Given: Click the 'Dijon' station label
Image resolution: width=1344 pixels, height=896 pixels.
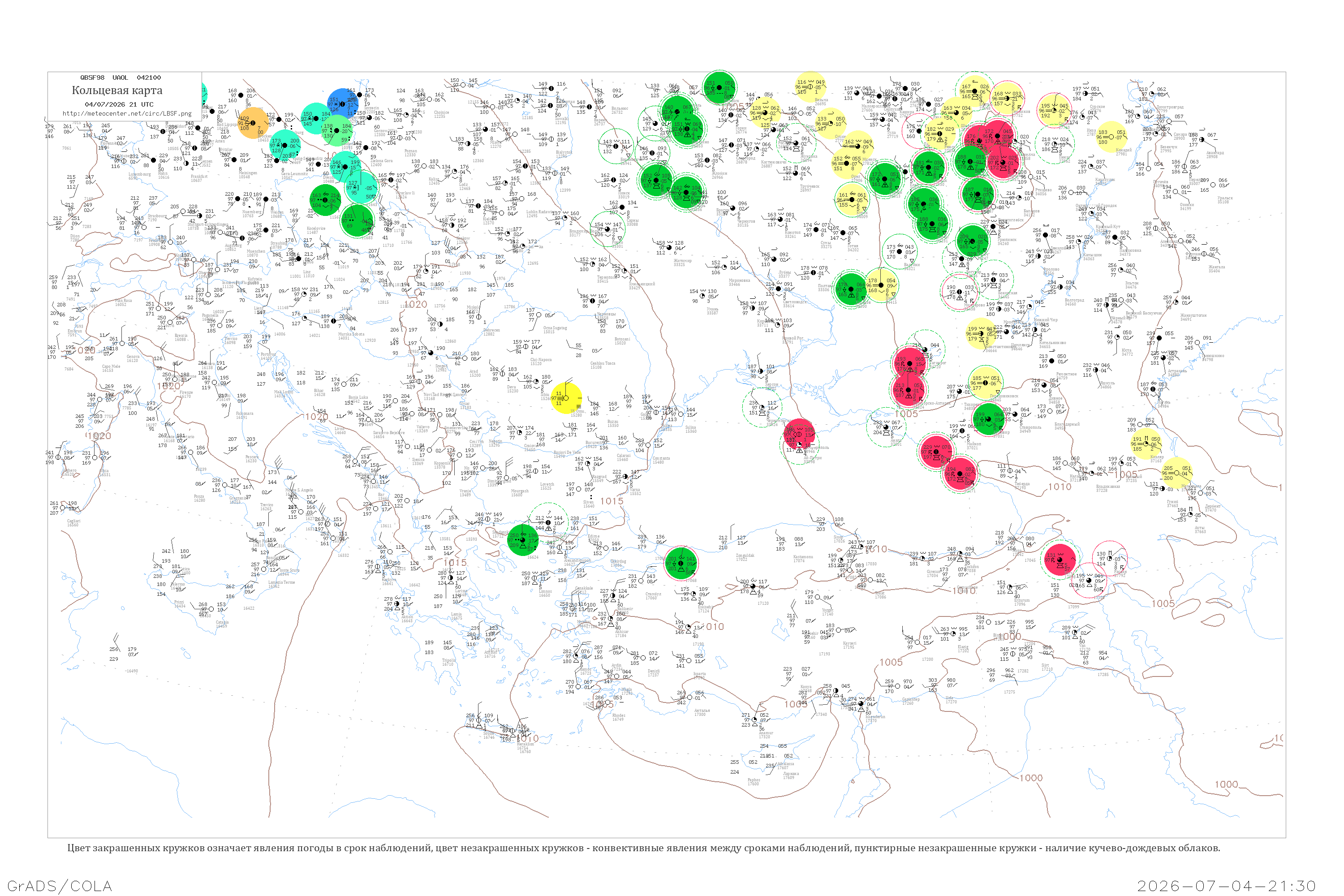Looking at the screenshot, I should pyautogui.click(x=75, y=236).
